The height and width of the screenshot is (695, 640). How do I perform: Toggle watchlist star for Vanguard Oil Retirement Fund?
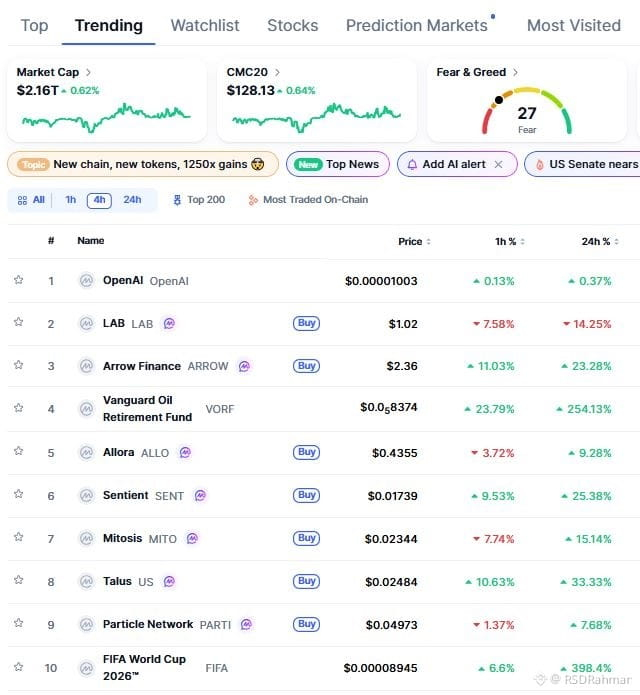pyautogui.click(x=18, y=408)
